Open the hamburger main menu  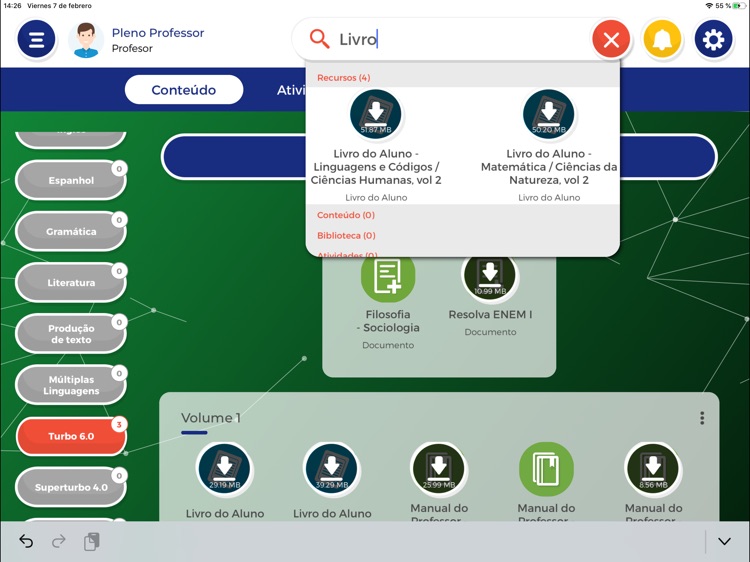click(36, 39)
